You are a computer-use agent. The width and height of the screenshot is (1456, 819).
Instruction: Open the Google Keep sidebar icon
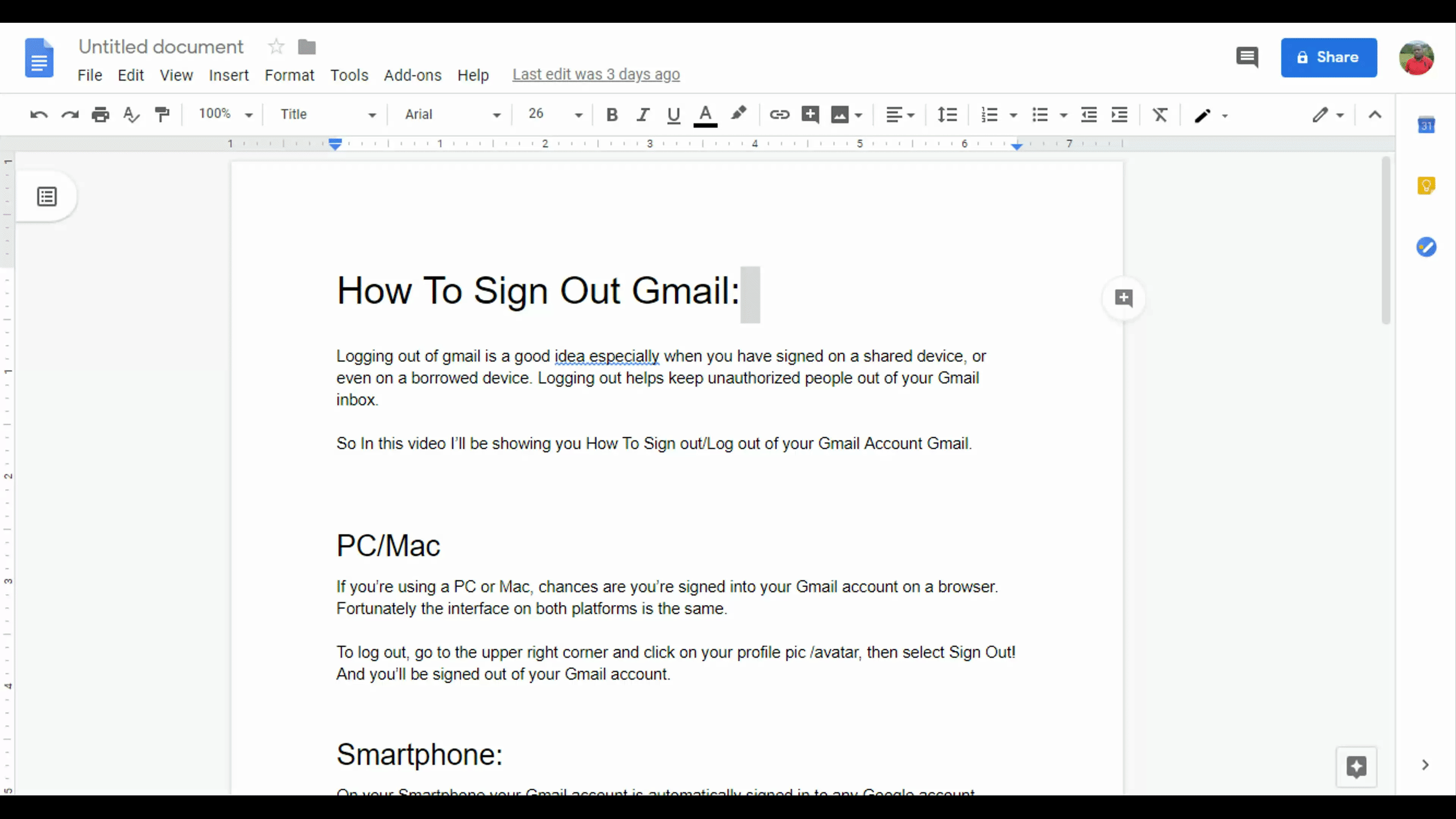click(1426, 186)
